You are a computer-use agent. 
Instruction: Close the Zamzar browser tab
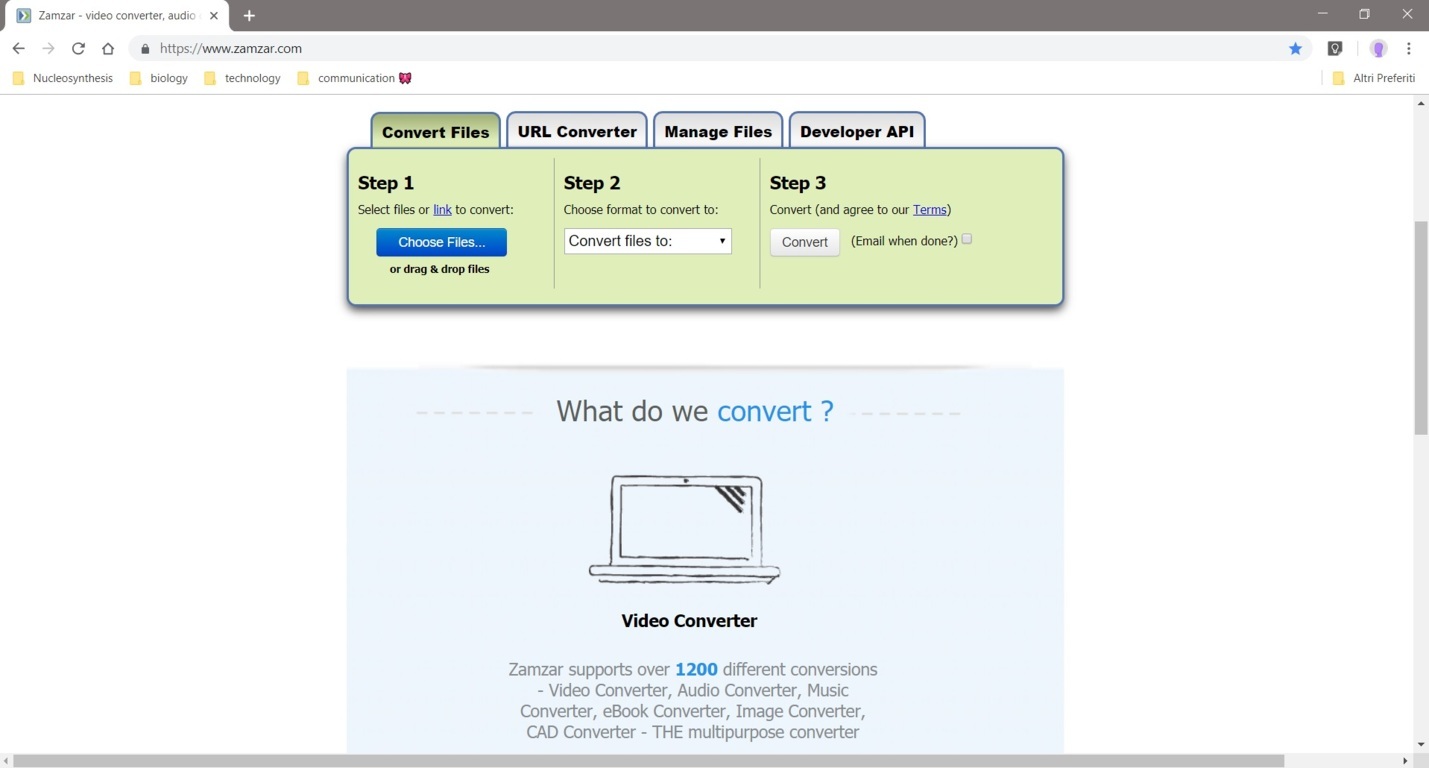tap(214, 16)
